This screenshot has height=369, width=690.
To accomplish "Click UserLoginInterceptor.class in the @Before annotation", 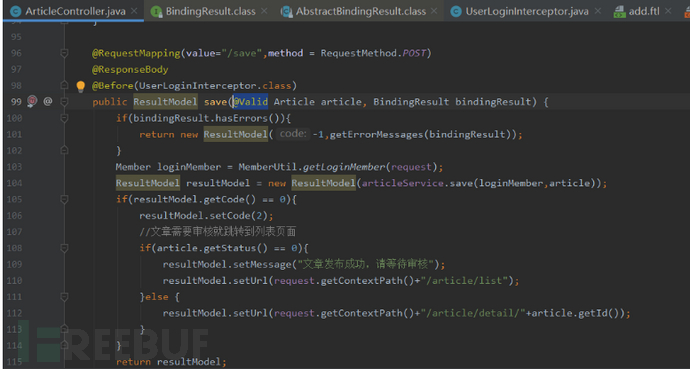I will pos(215,86).
